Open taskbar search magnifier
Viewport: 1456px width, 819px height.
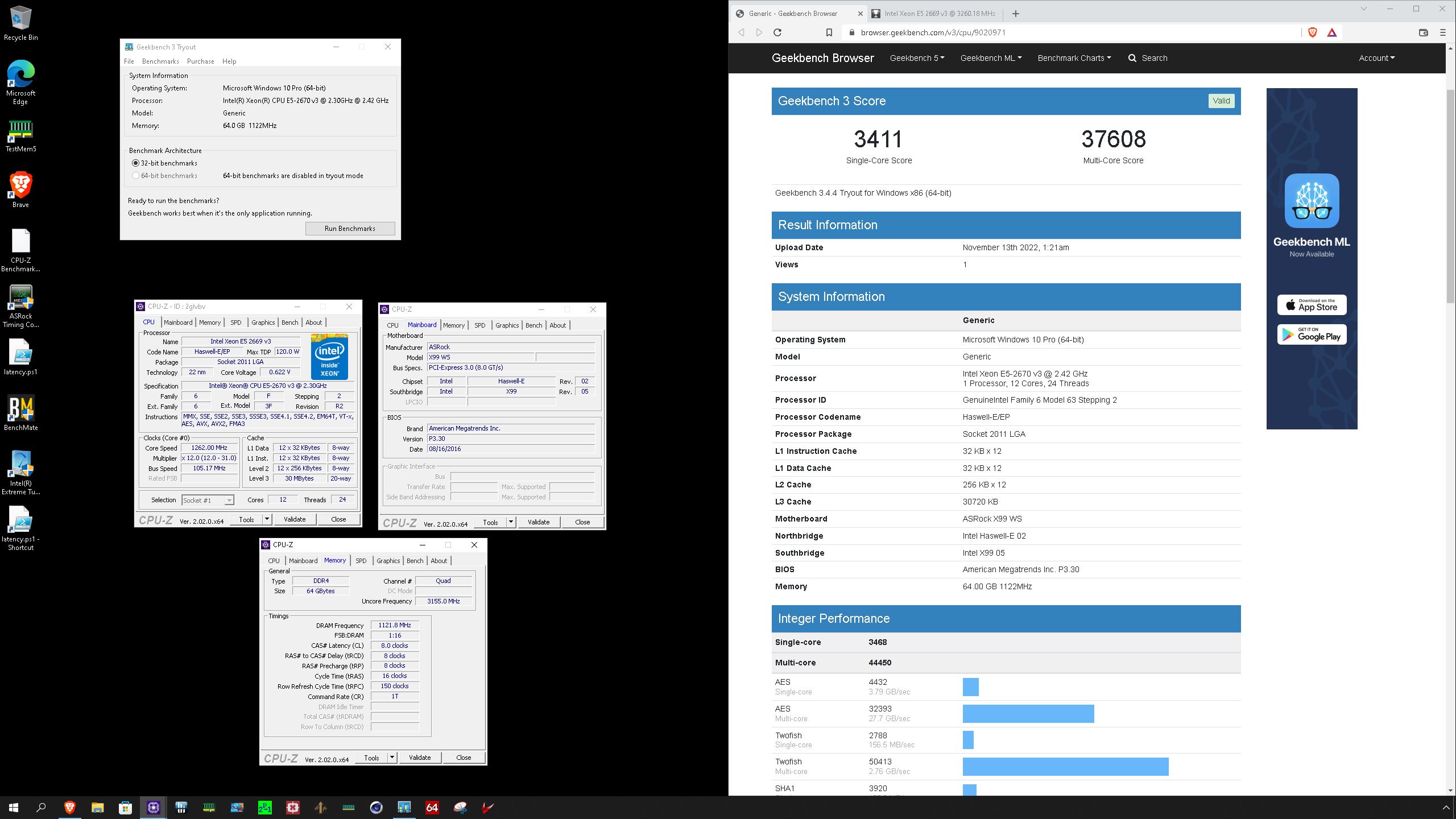(41, 808)
